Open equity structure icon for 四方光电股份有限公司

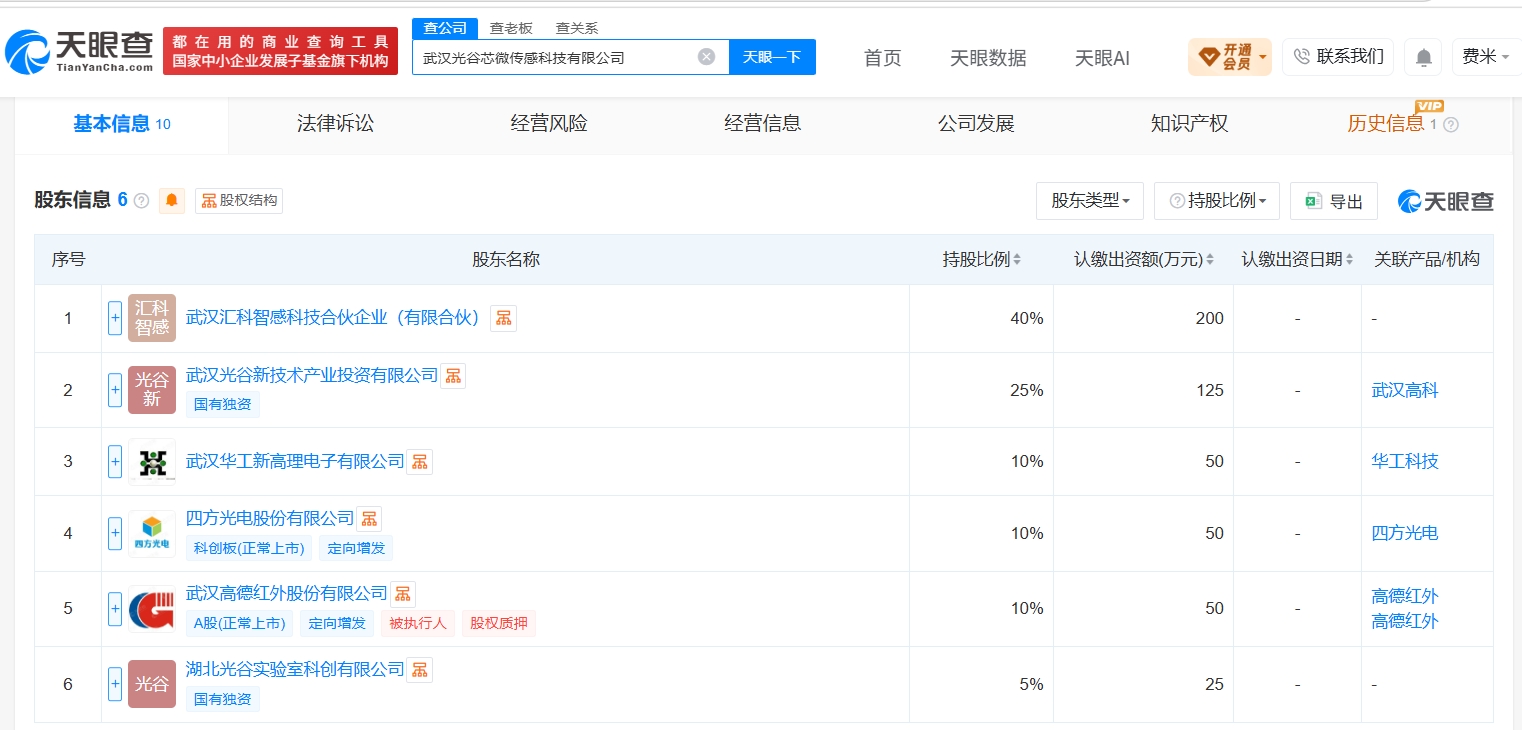369,519
